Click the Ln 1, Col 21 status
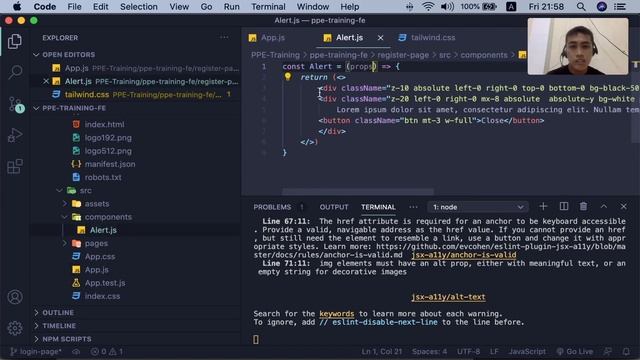The image size is (640, 360). coord(381,351)
